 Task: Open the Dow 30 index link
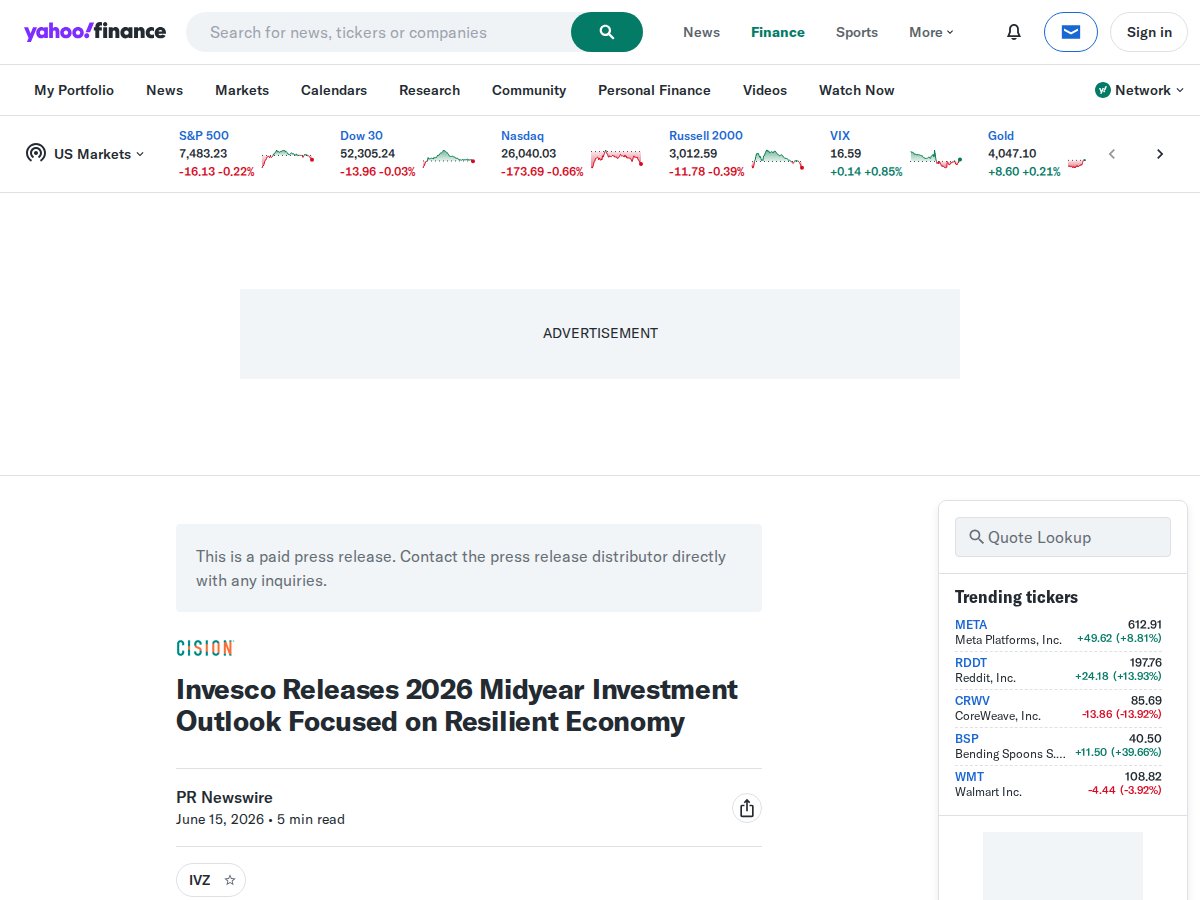point(361,135)
